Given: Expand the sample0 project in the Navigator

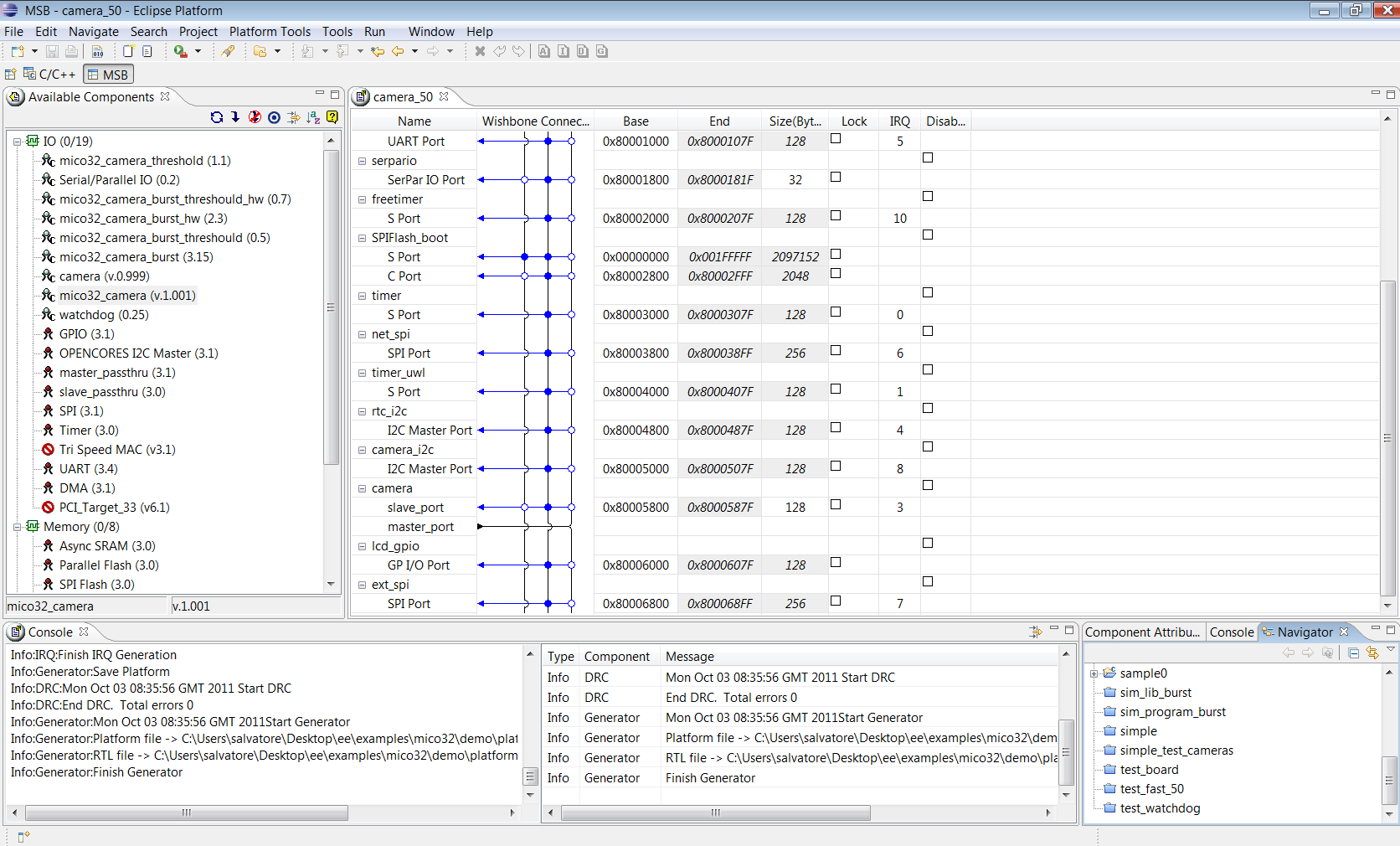Looking at the screenshot, I should 1094,673.
